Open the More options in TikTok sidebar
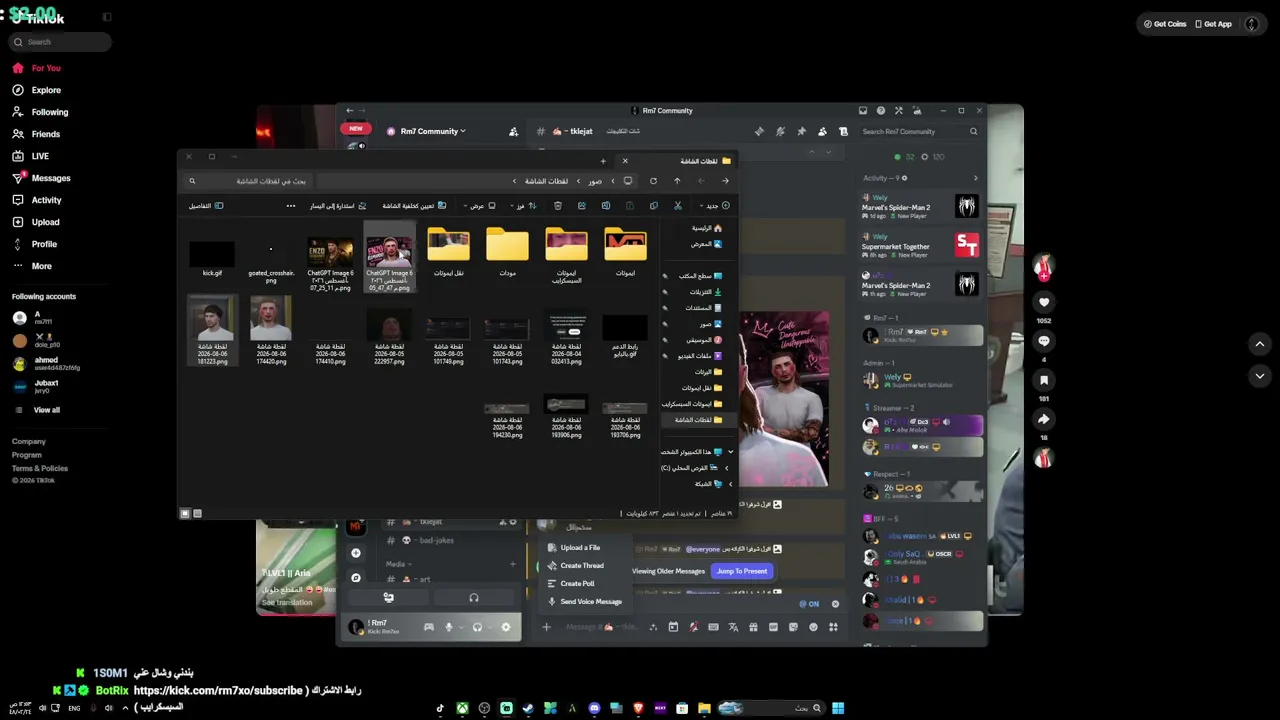 pos(32,266)
